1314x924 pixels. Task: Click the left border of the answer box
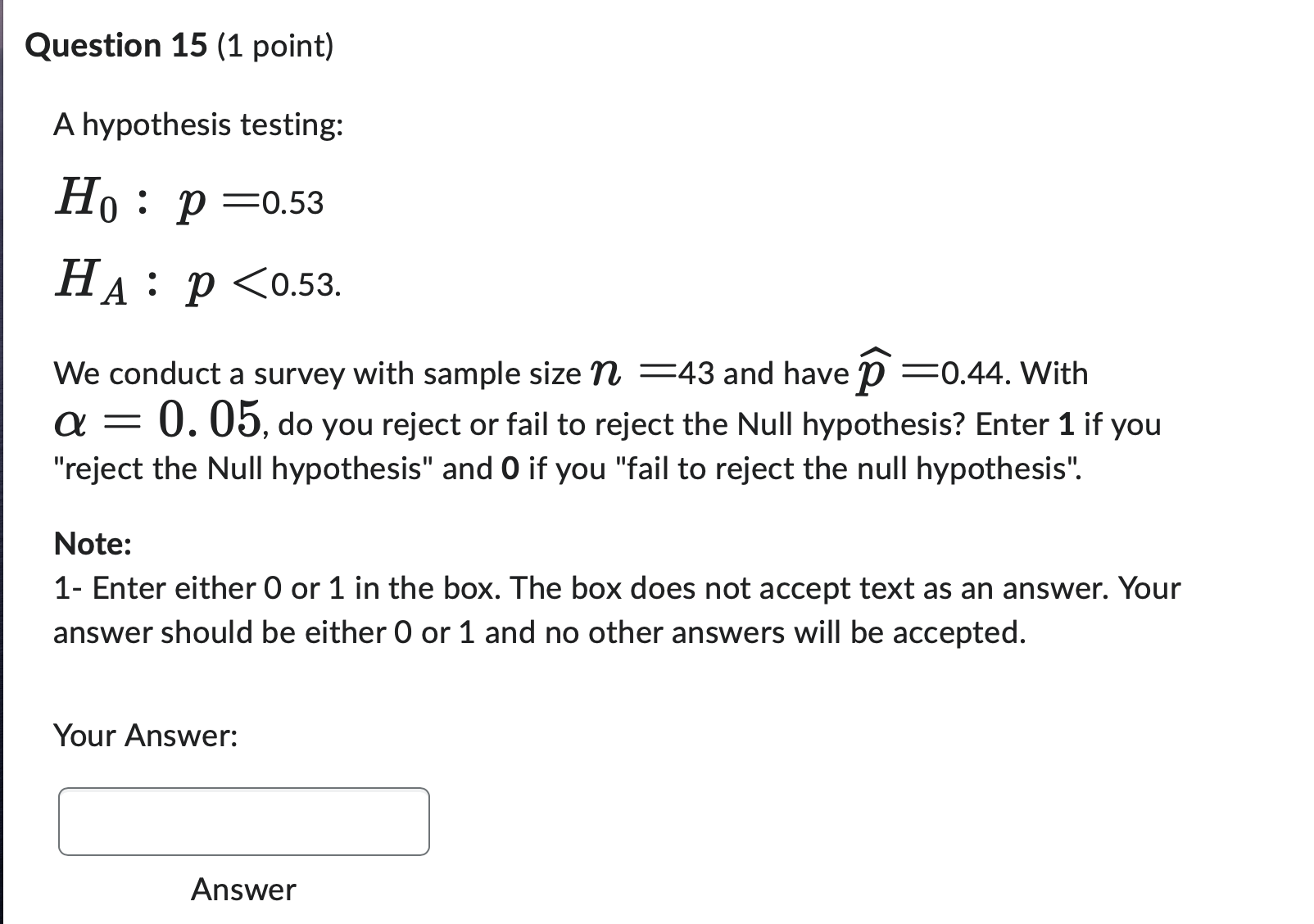coord(59,821)
